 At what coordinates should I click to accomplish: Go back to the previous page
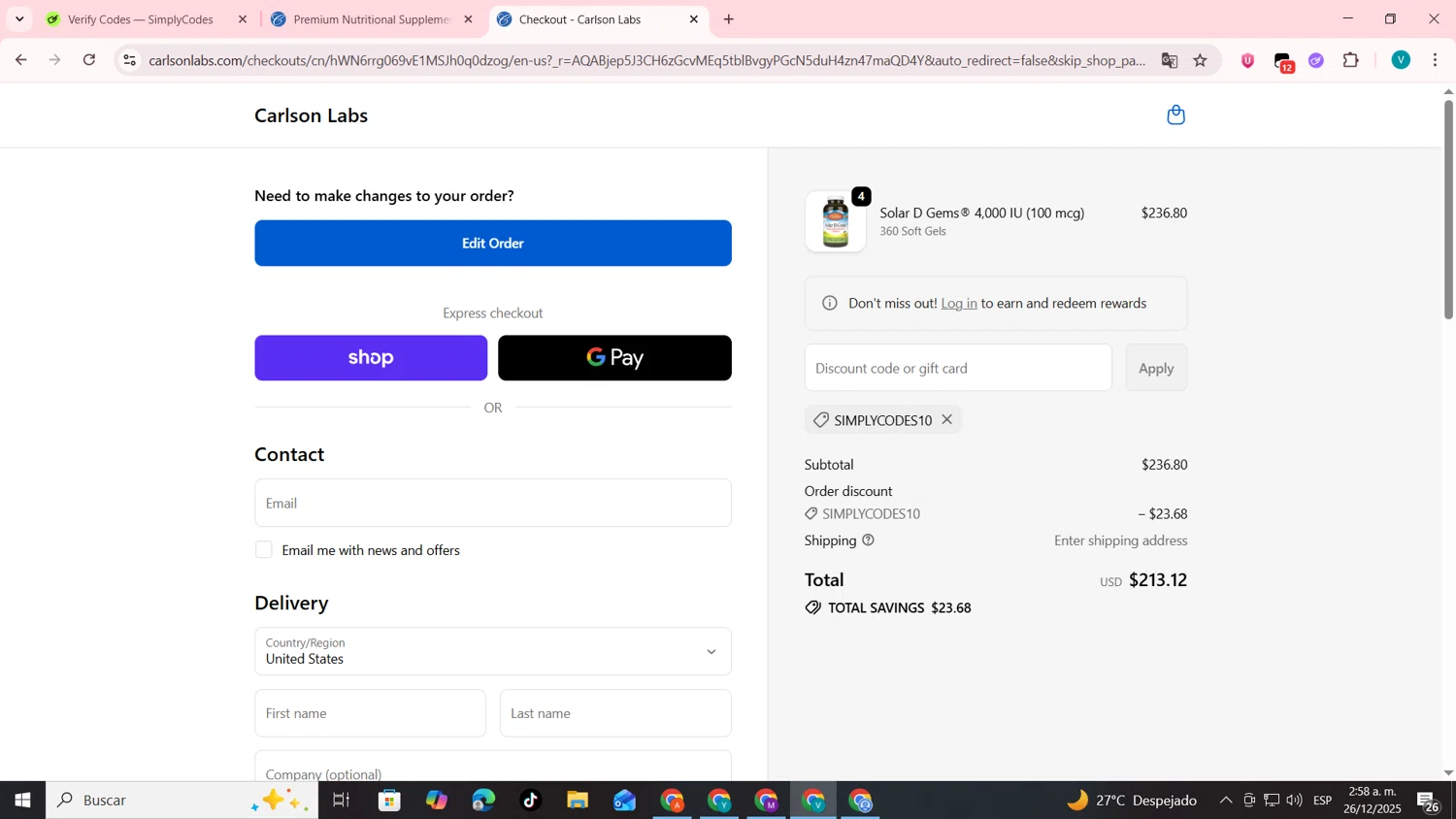click(x=20, y=60)
